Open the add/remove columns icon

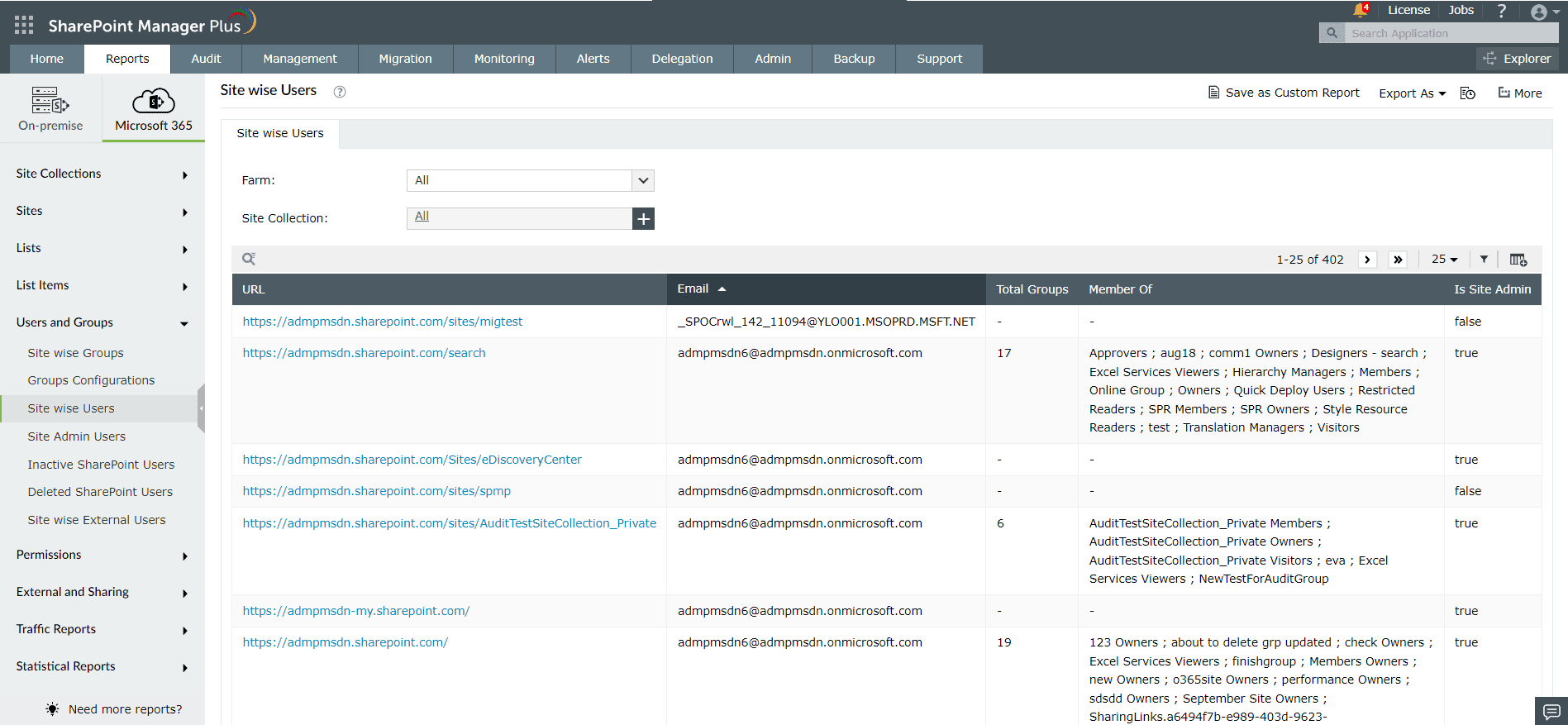pyautogui.click(x=1518, y=260)
